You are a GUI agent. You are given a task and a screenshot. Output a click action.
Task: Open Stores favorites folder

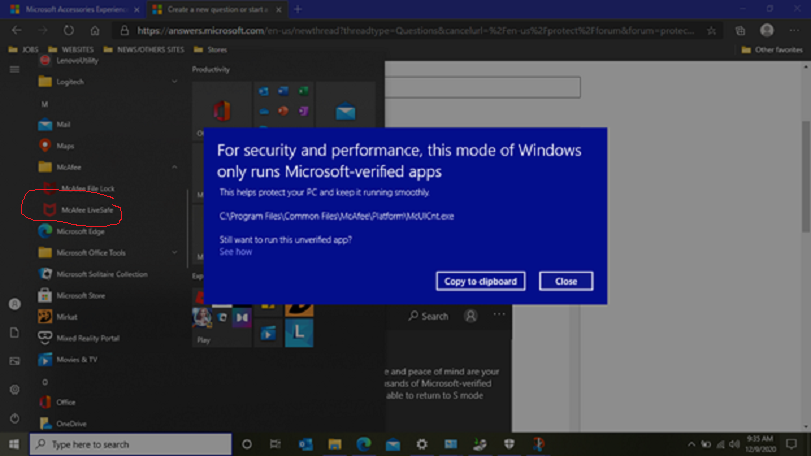tap(211, 50)
